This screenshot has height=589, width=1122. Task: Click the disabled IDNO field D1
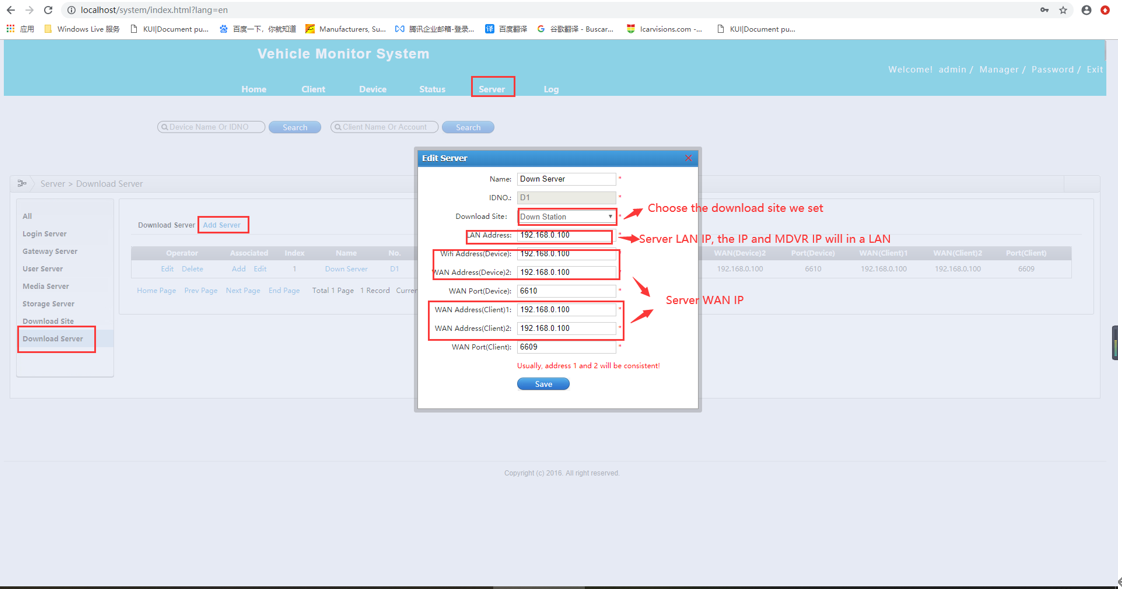click(566, 198)
